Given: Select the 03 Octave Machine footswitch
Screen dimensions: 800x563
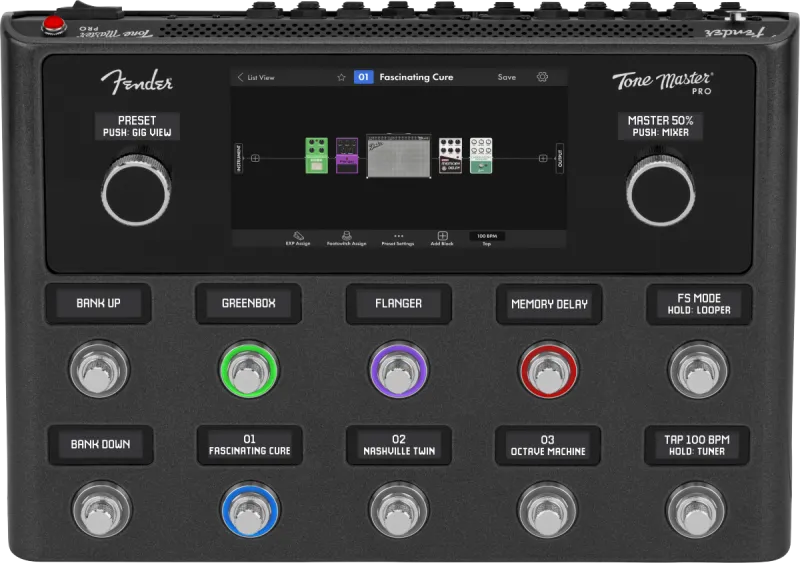Looking at the screenshot, I should [x=547, y=510].
